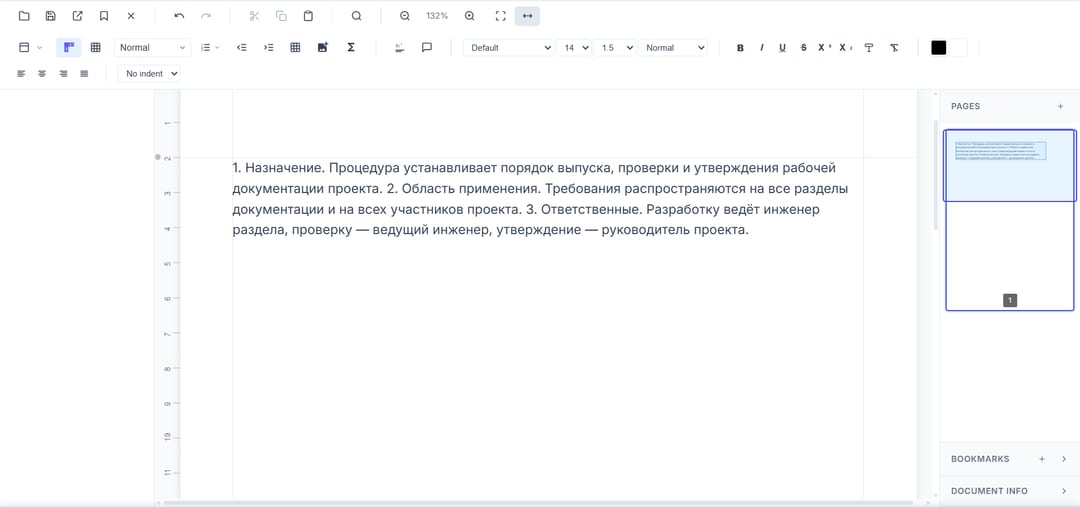Click the 132% zoom level value

437,16
